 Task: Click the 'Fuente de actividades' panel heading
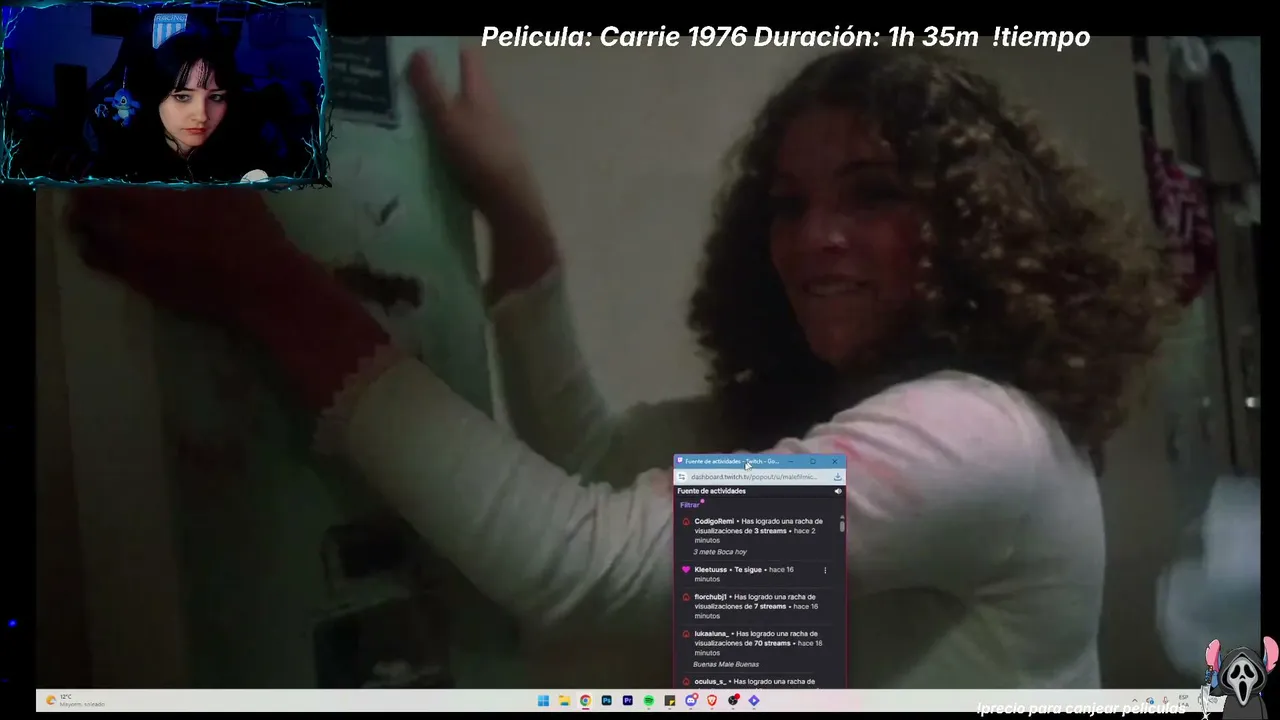click(711, 491)
